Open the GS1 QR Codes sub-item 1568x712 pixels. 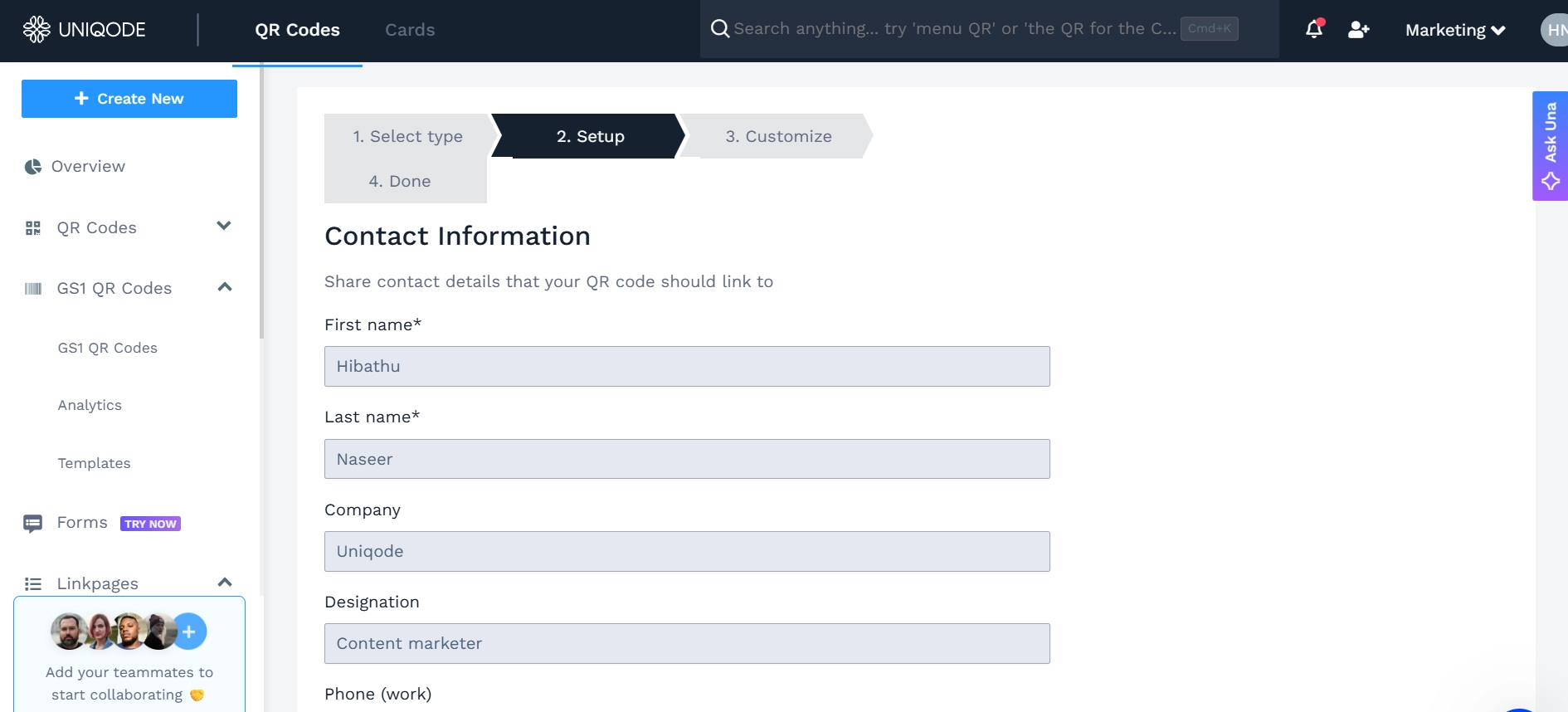(x=108, y=349)
